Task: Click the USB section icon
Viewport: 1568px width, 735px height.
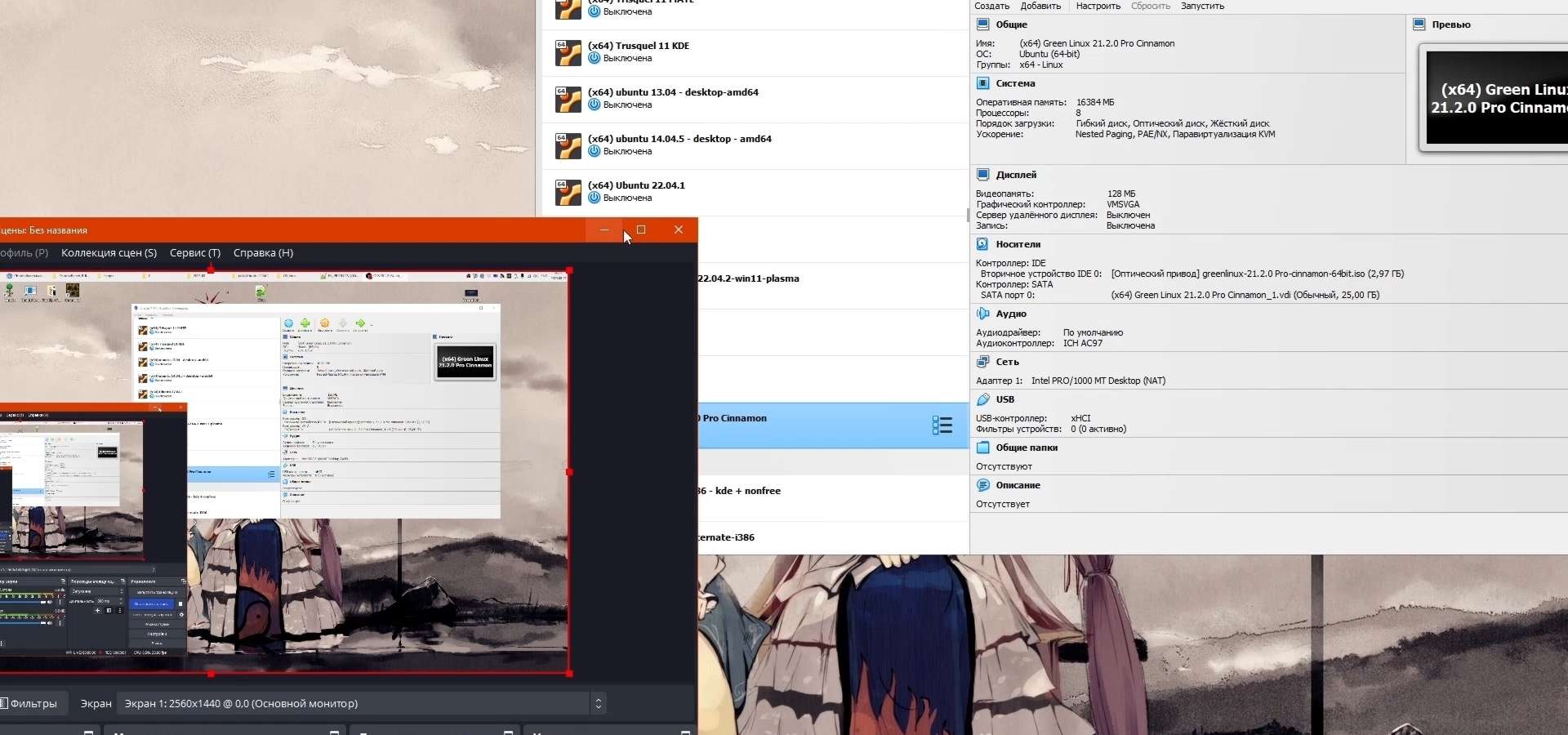Action: point(983,399)
